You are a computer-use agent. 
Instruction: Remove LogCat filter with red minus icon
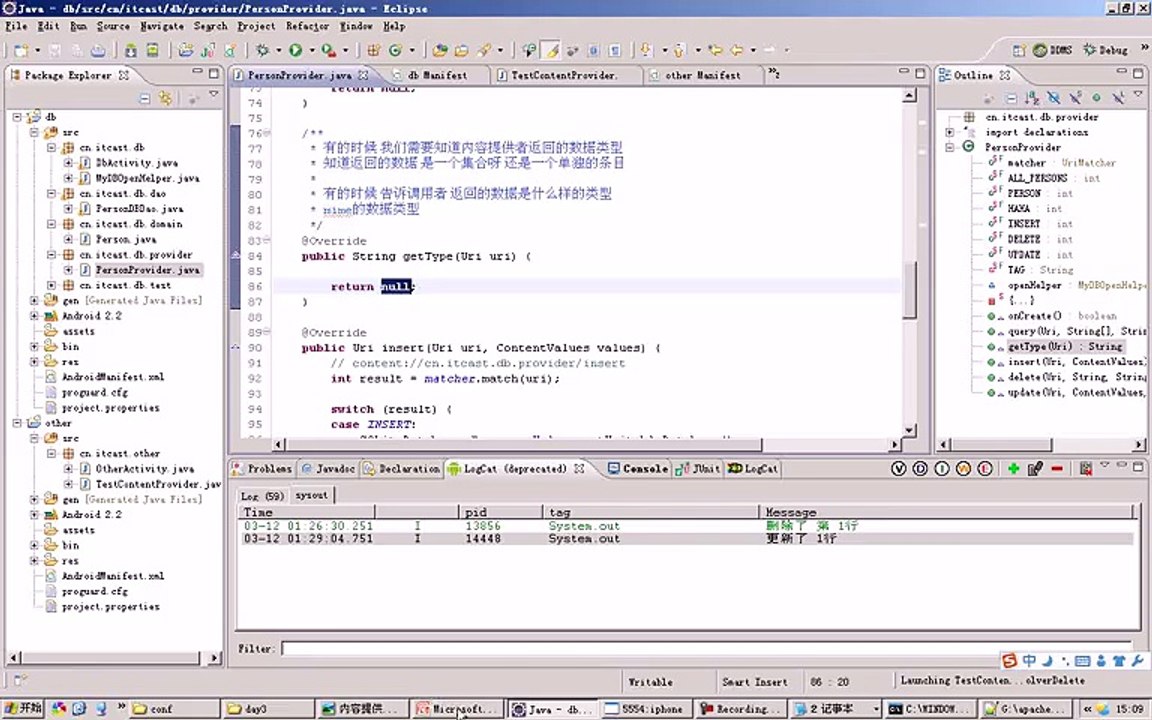tap(1057, 469)
